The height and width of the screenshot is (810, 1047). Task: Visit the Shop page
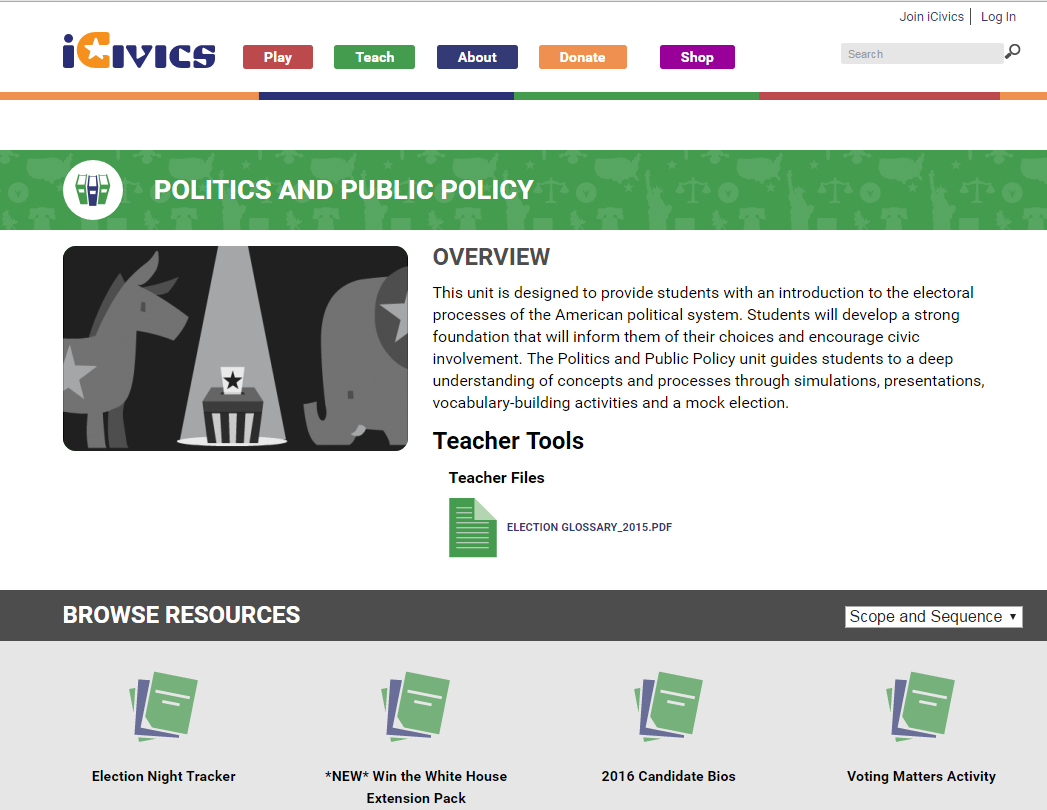[x=697, y=57]
